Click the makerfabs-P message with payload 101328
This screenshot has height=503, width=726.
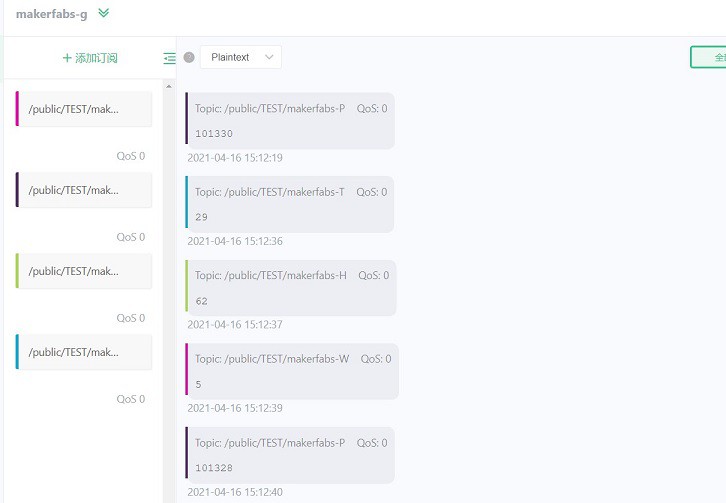point(290,455)
